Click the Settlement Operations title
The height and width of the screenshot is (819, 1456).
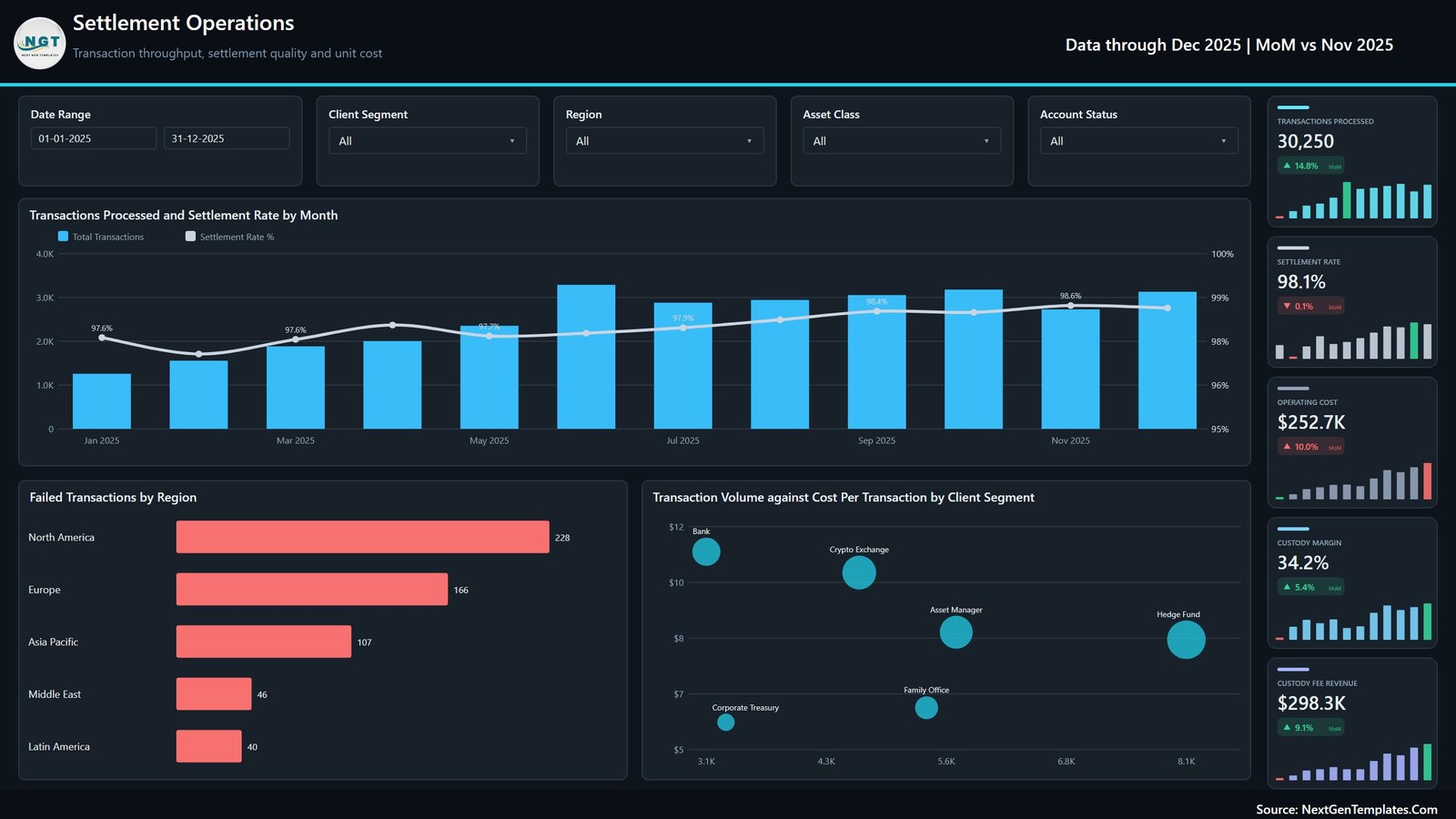[x=184, y=23]
